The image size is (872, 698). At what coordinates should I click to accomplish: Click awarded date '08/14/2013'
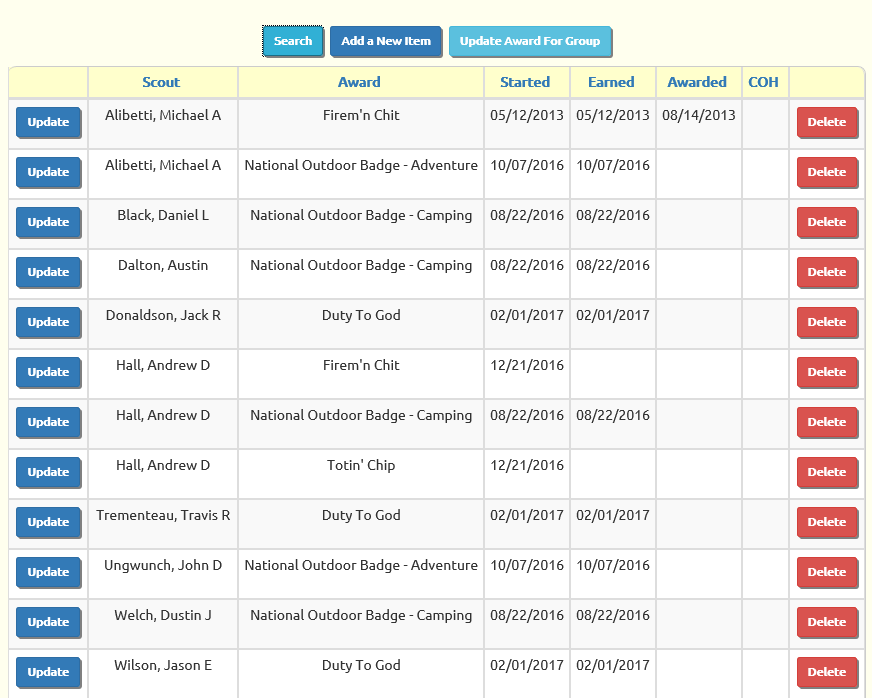point(698,116)
